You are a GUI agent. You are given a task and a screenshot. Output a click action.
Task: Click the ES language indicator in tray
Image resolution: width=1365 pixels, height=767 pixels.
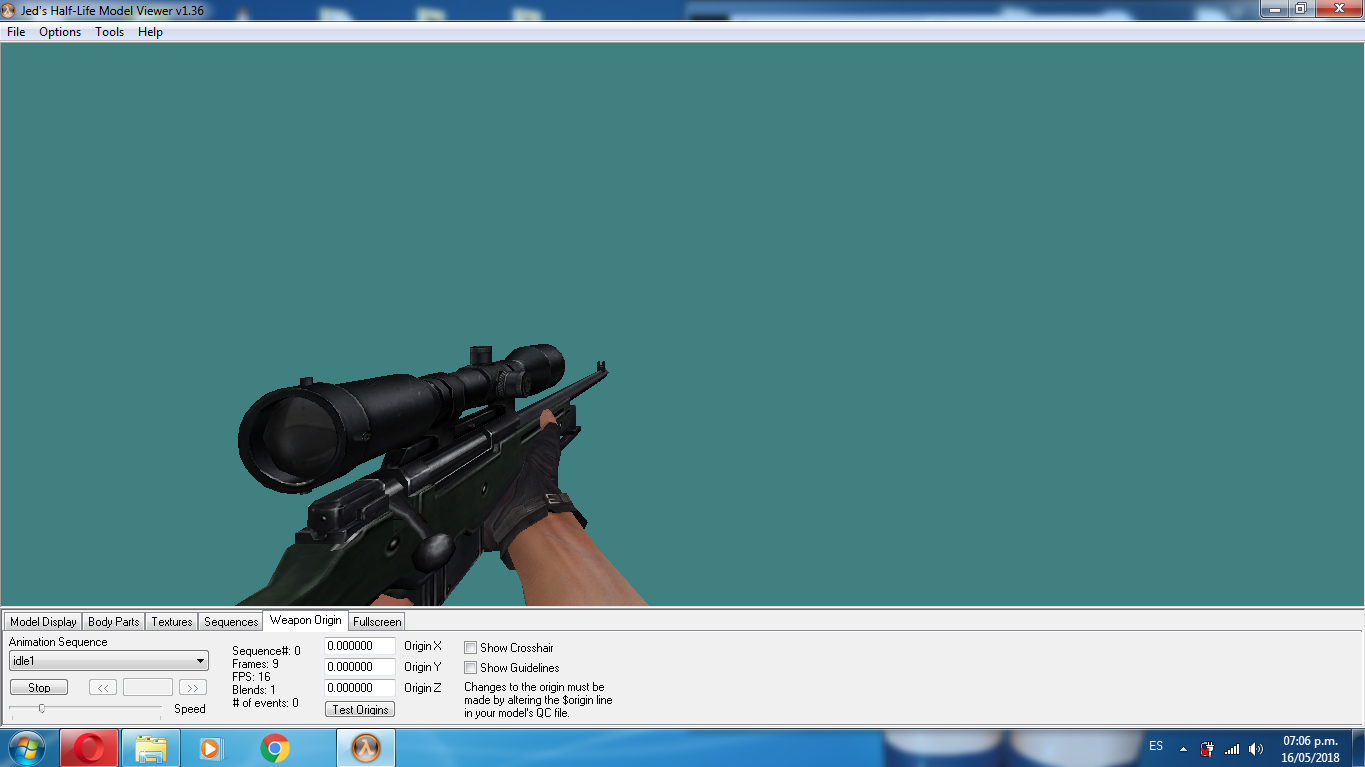(x=1156, y=747)
